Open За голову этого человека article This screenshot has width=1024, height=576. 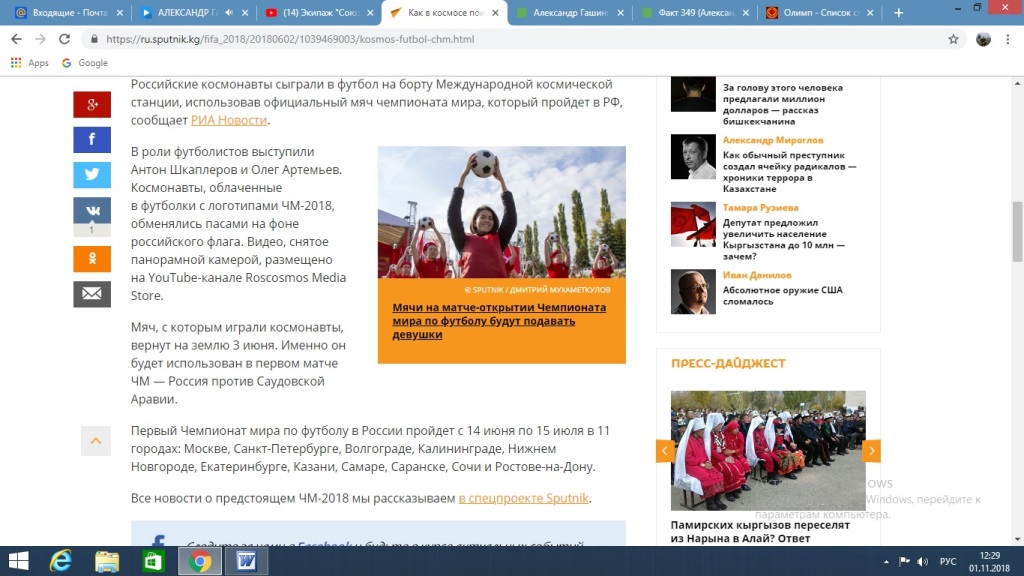[x=782, y=104]
